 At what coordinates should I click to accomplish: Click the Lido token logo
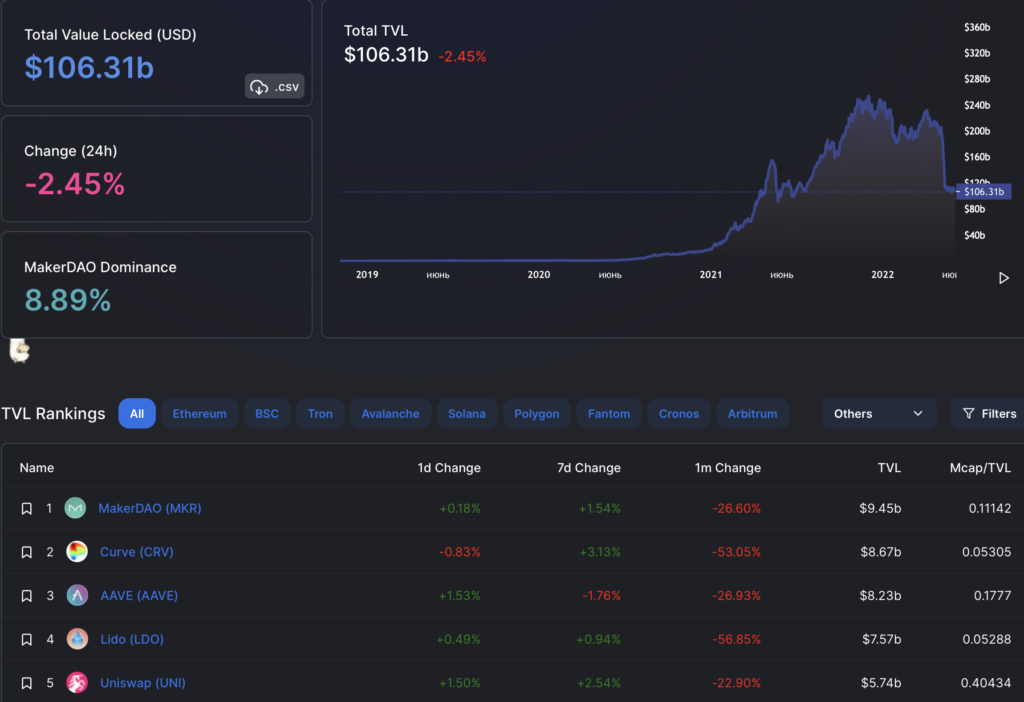[76, 639]
